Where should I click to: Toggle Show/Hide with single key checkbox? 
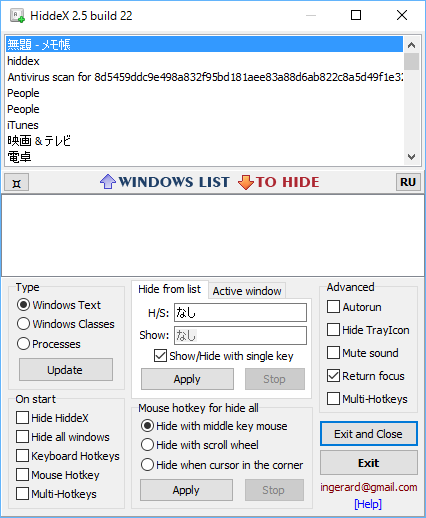point(160,356)
